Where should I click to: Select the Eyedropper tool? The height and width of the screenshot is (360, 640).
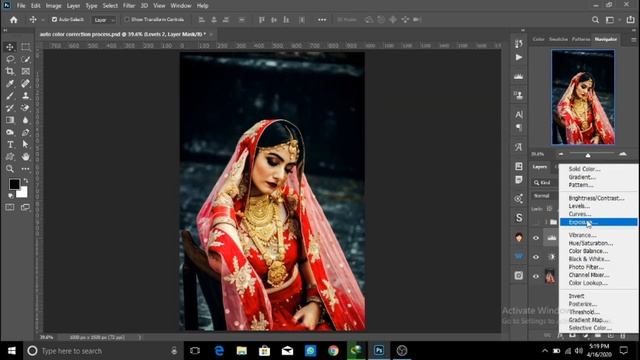[x=10, y=84]
